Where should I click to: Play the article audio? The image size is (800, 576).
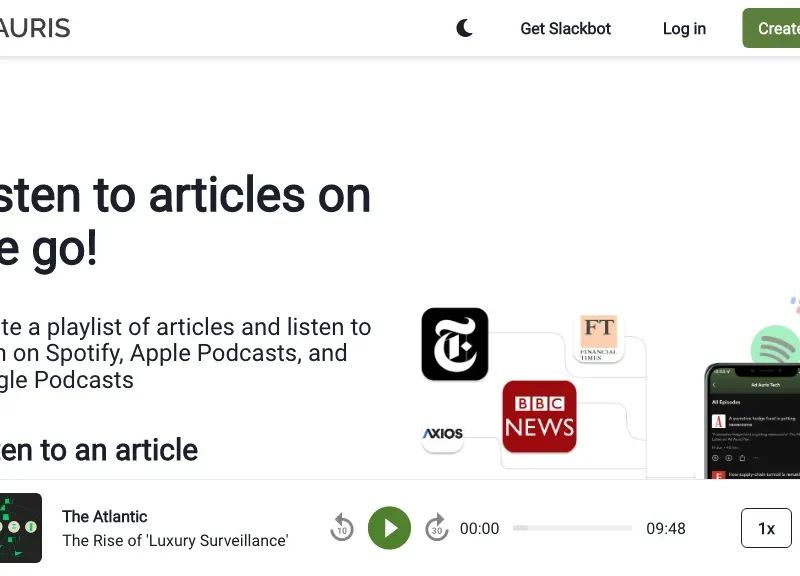coord(389,528)
